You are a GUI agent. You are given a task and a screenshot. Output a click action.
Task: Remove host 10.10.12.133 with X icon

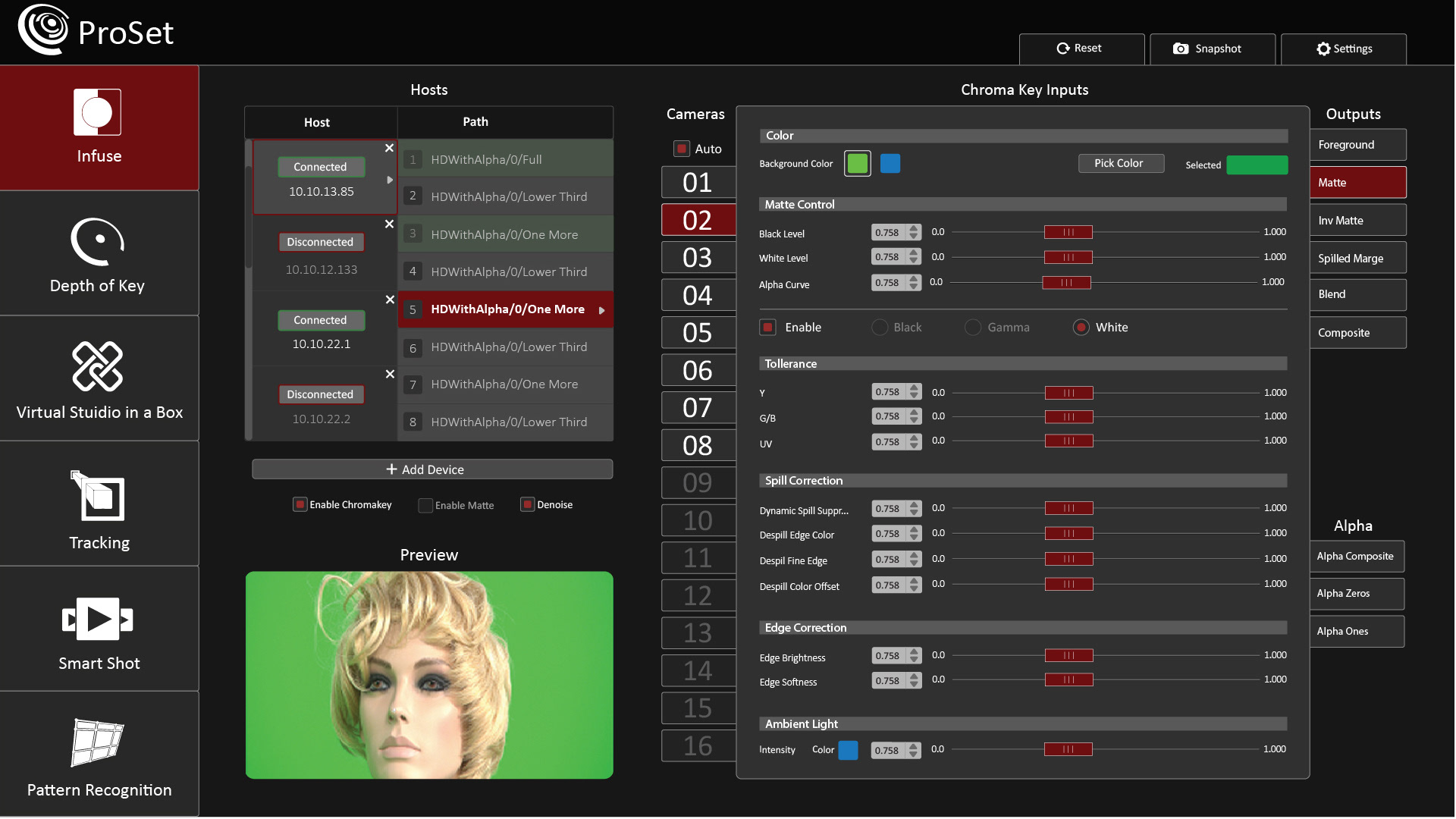coord(389,224)
